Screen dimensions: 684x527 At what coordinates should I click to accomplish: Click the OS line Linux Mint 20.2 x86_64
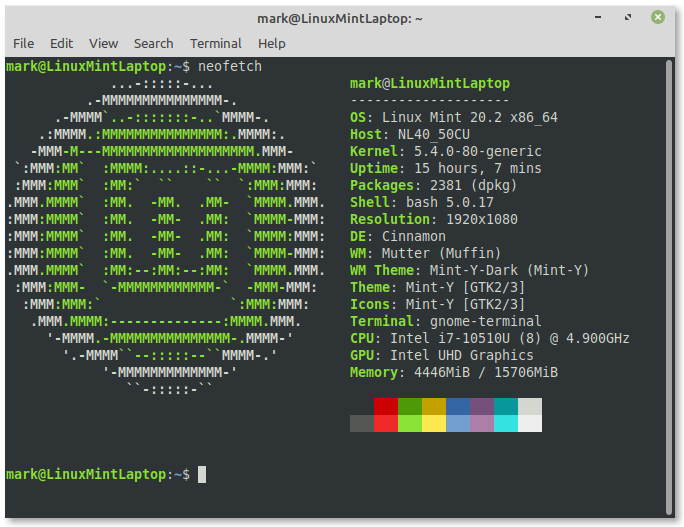click(x=454, y=117)
